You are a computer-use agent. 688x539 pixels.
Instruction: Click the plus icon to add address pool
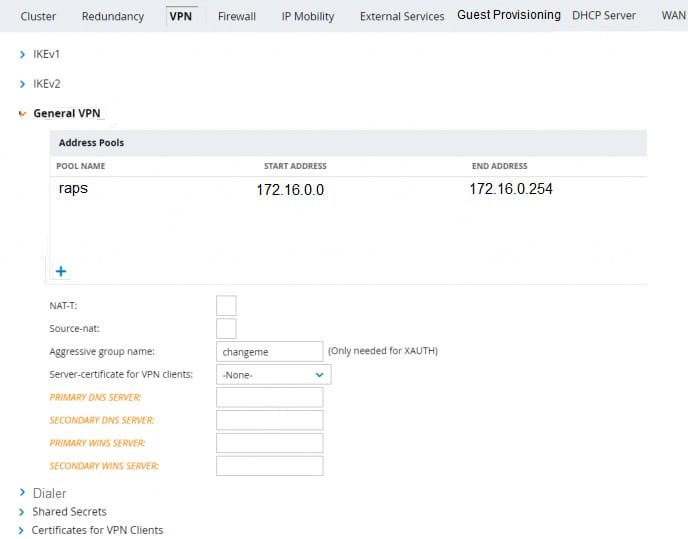point(61,271)
